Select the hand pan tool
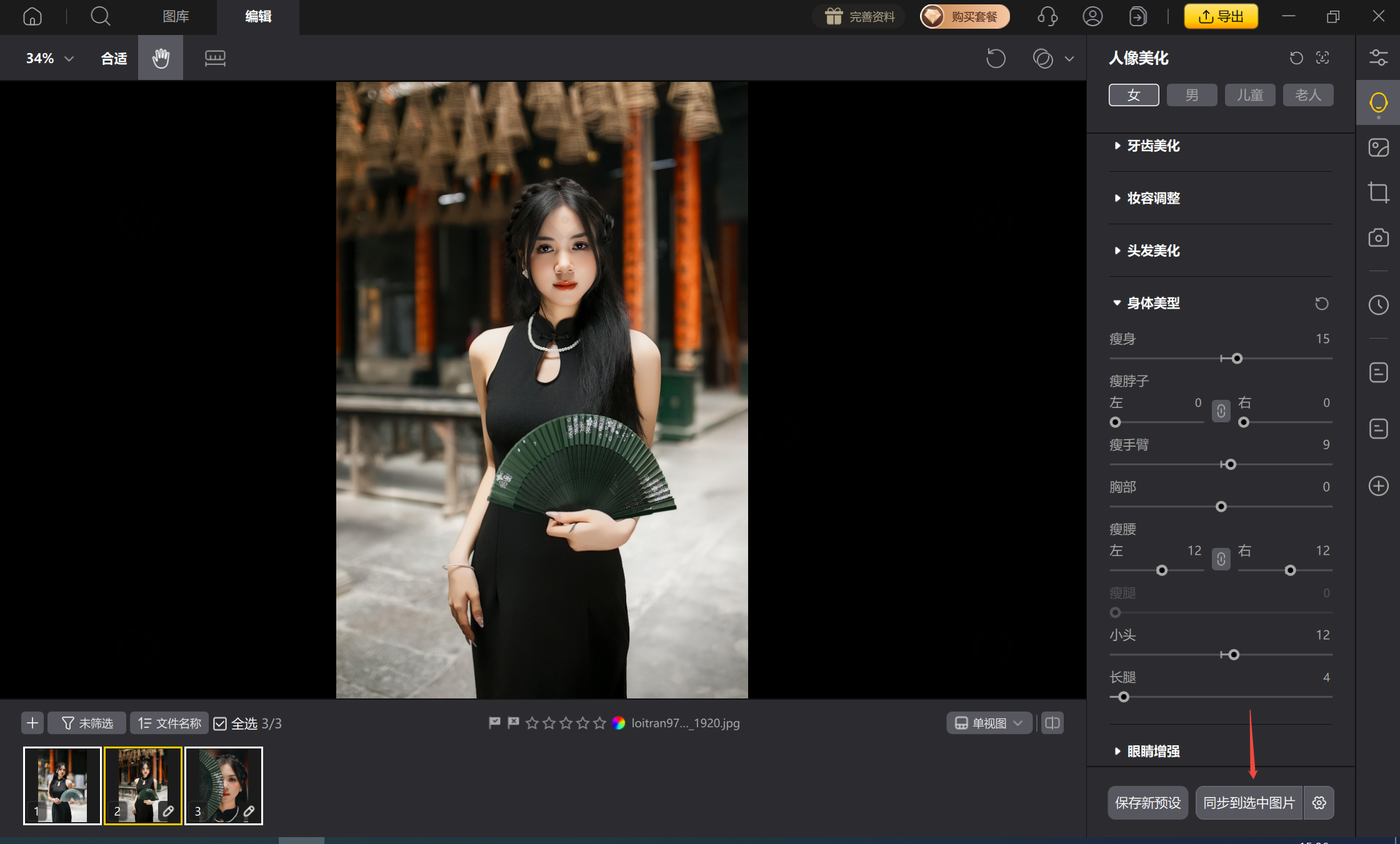The width and height of the screenshot is (1400, 844). [161, 58]
